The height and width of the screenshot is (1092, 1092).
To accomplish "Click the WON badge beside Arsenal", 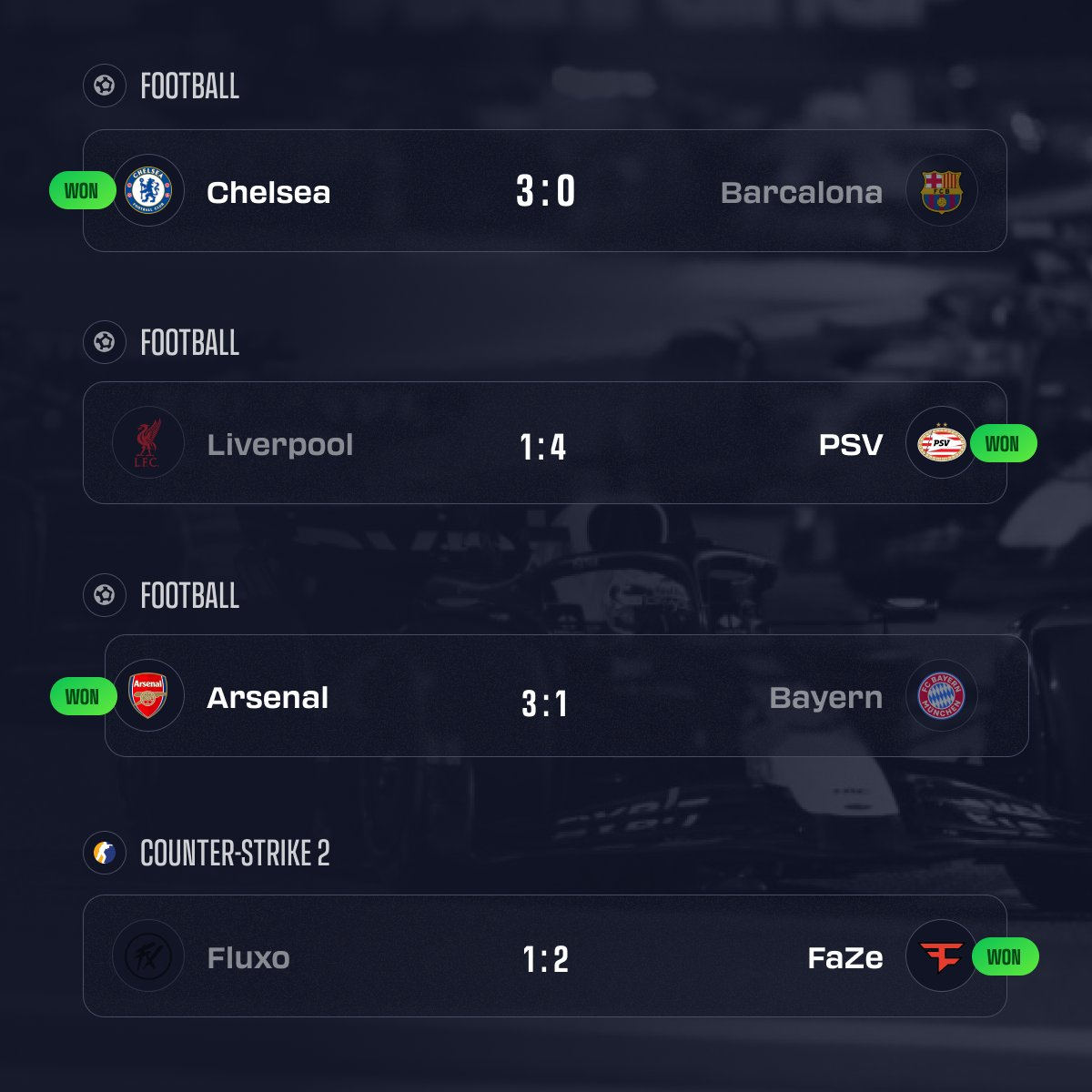I will 82,697.
